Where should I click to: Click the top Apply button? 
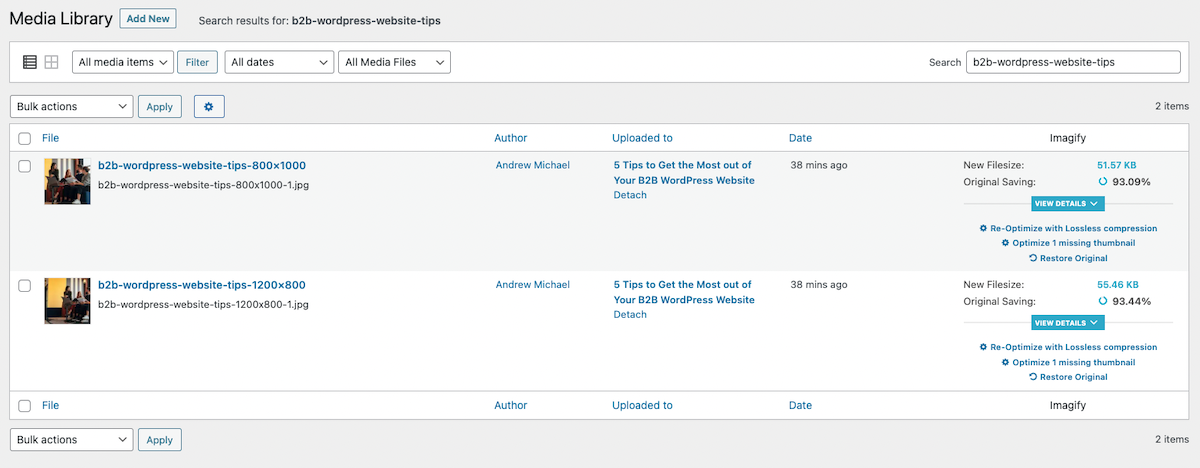pyautogui.click(x=160, y=106)
